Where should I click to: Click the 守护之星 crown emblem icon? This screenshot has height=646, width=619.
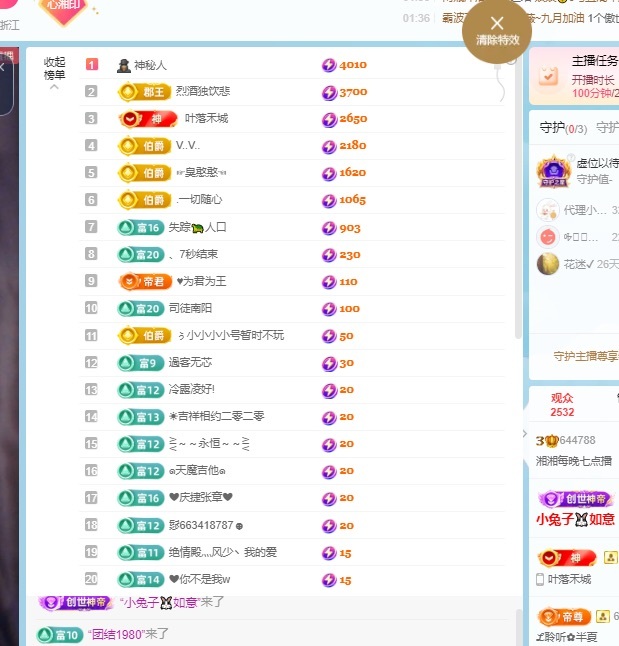553,171
